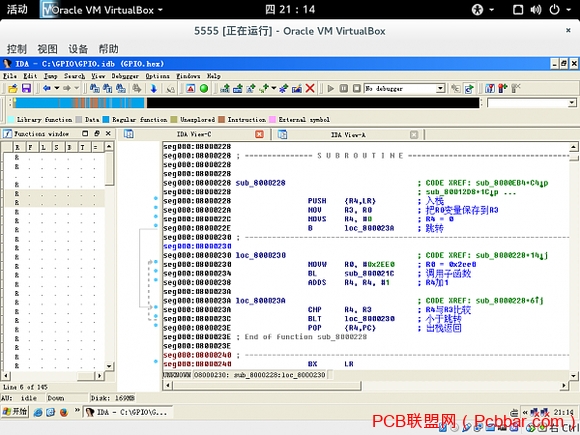
Task: Toggle breakpoint dot beside MOV R3, R0 line
Action: click(156, 208)
